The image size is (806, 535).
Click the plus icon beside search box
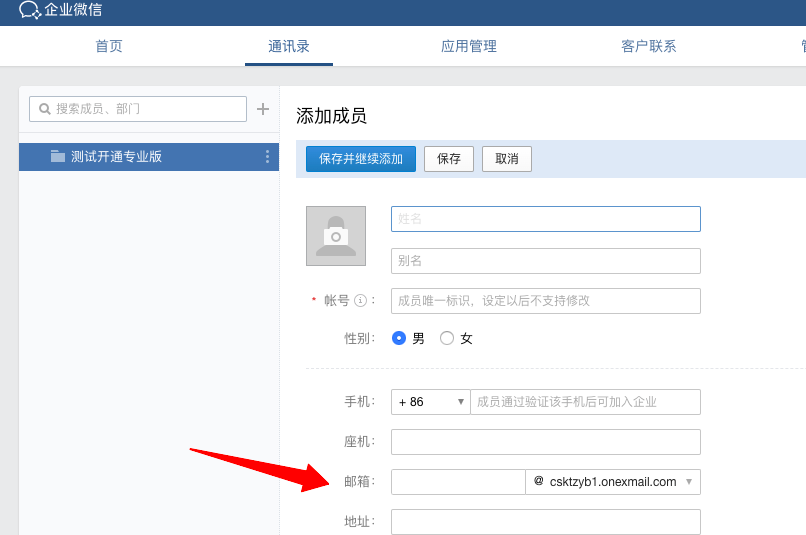[263, 109]
